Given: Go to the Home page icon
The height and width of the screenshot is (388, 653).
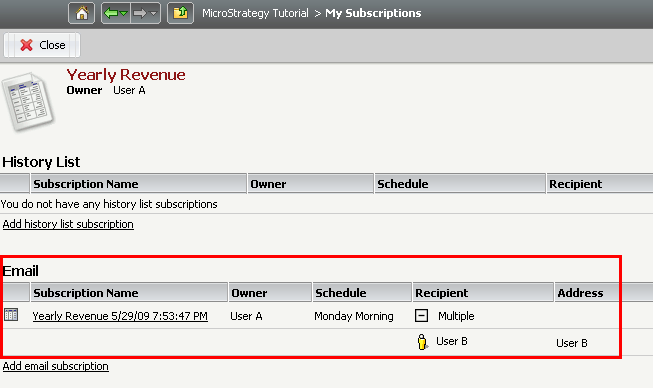Looking at the screenshot, I should coord(82,13).
